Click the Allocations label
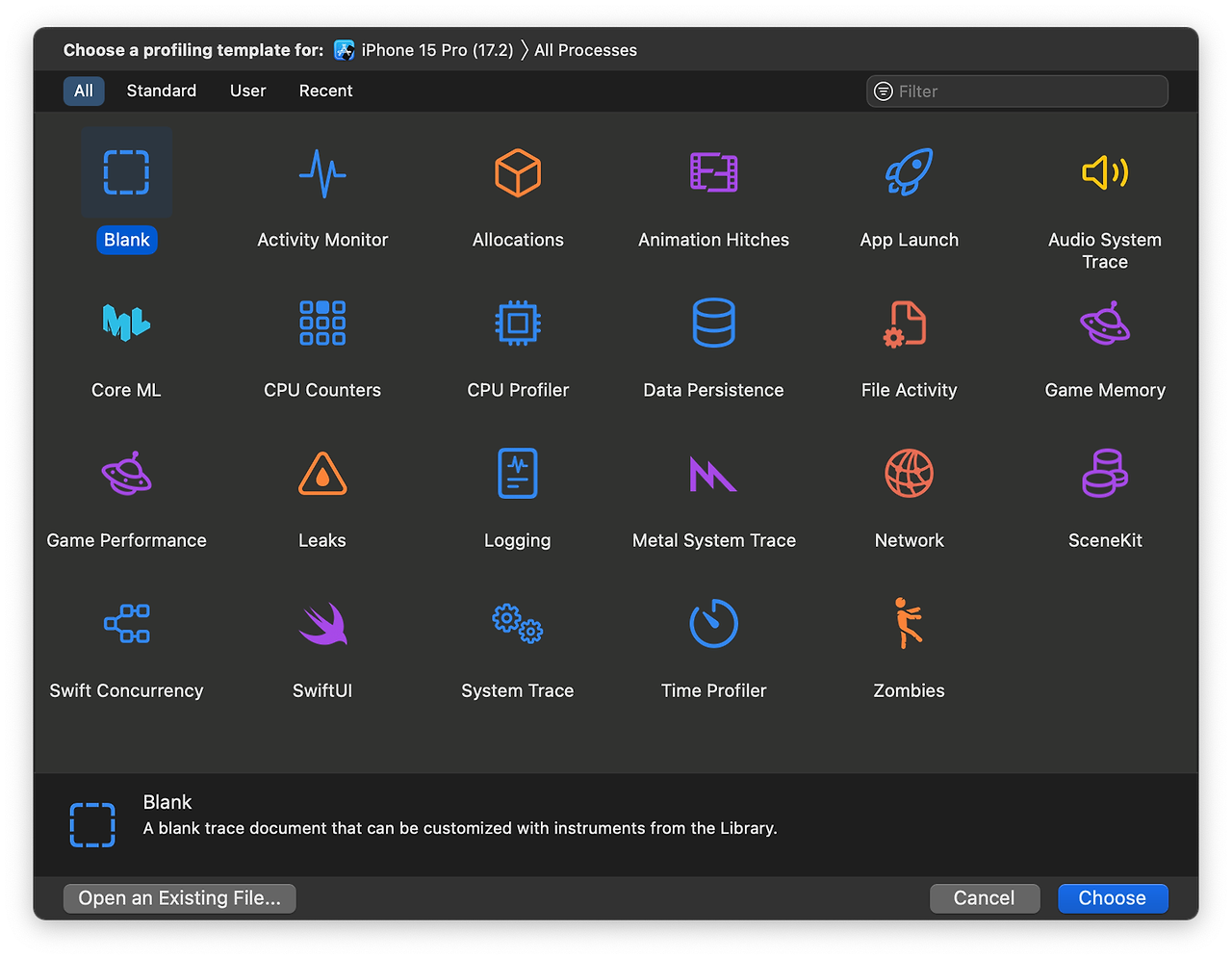The image size is (1232, 959). coord(518,240)
